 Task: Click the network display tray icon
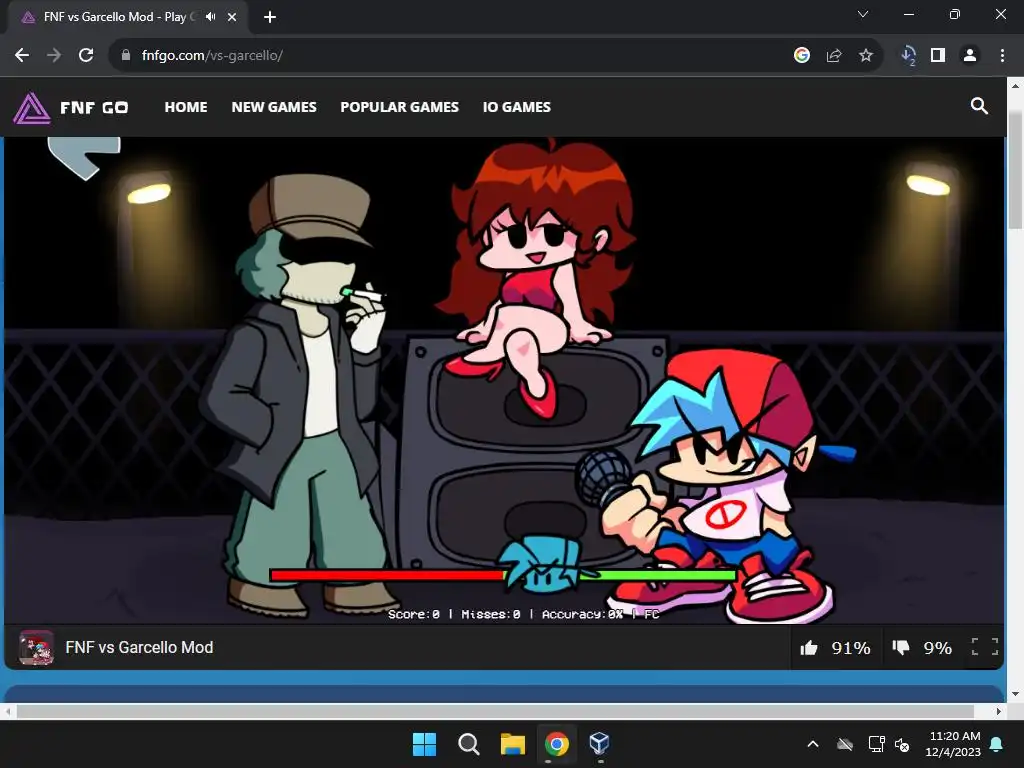pyautogui.click(x=876, y=744)
